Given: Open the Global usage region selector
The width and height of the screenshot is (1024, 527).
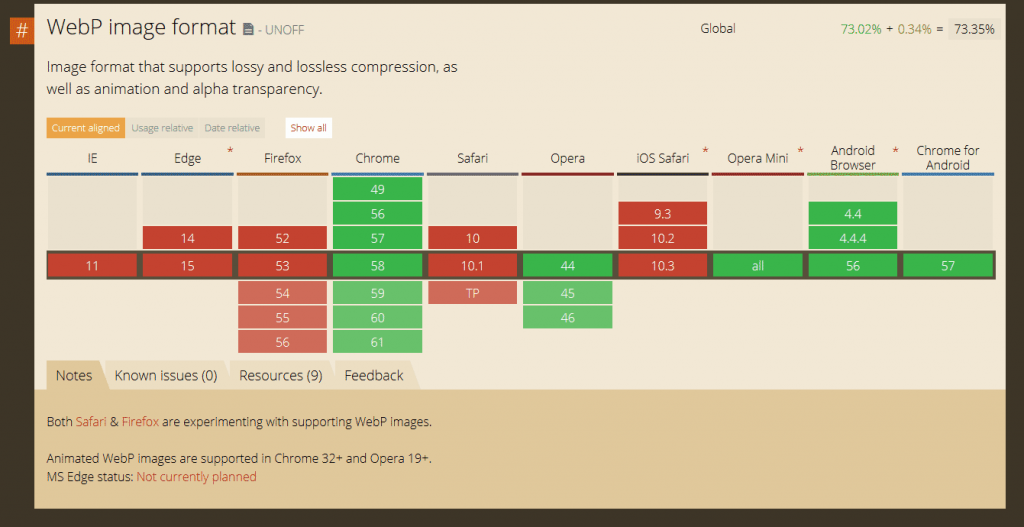Looking at the screenshot, I should pos(718,29).
